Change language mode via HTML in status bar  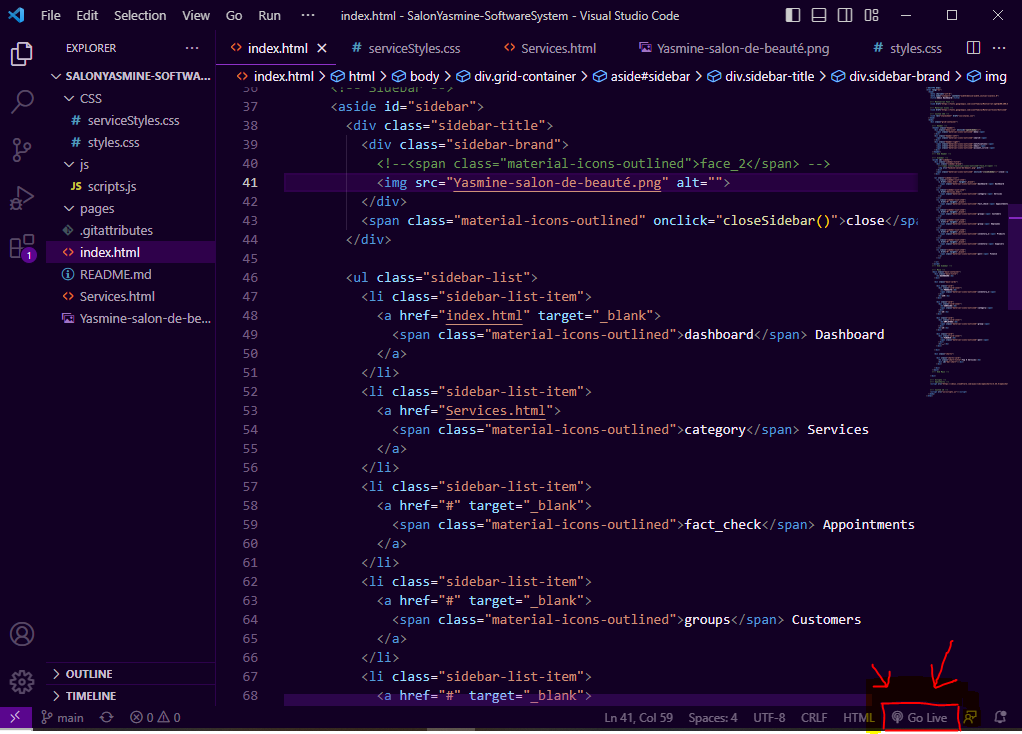(858, 717)
